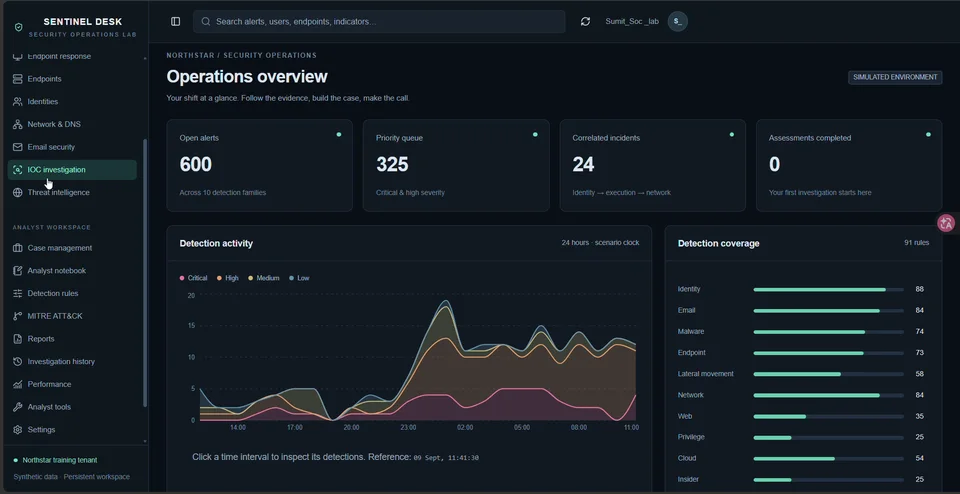Open Settings from the sidebar
The height and width of the screenshot is (494, 960).
click(72, 429)
